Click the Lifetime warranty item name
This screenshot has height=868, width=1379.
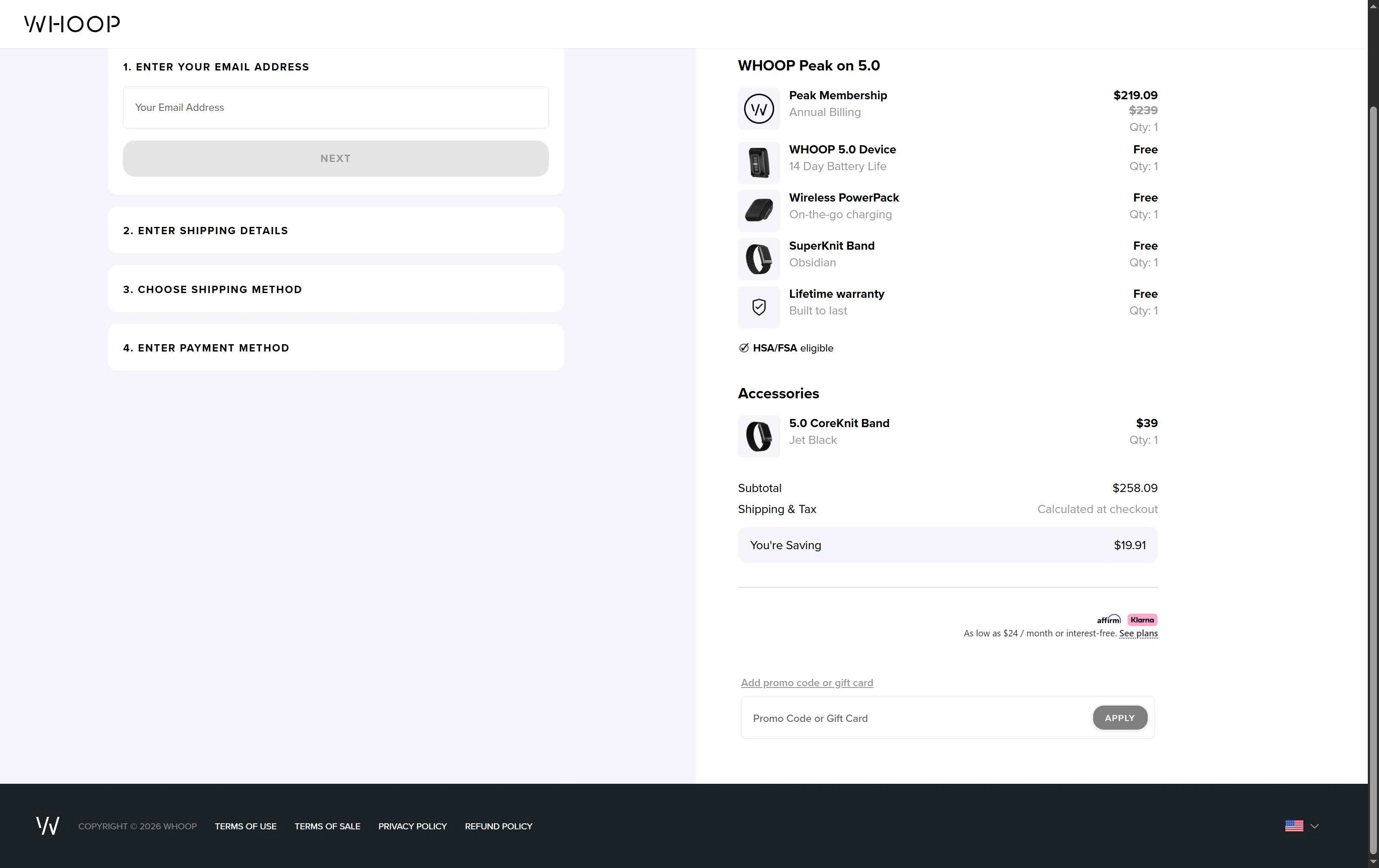pos(837,294)
